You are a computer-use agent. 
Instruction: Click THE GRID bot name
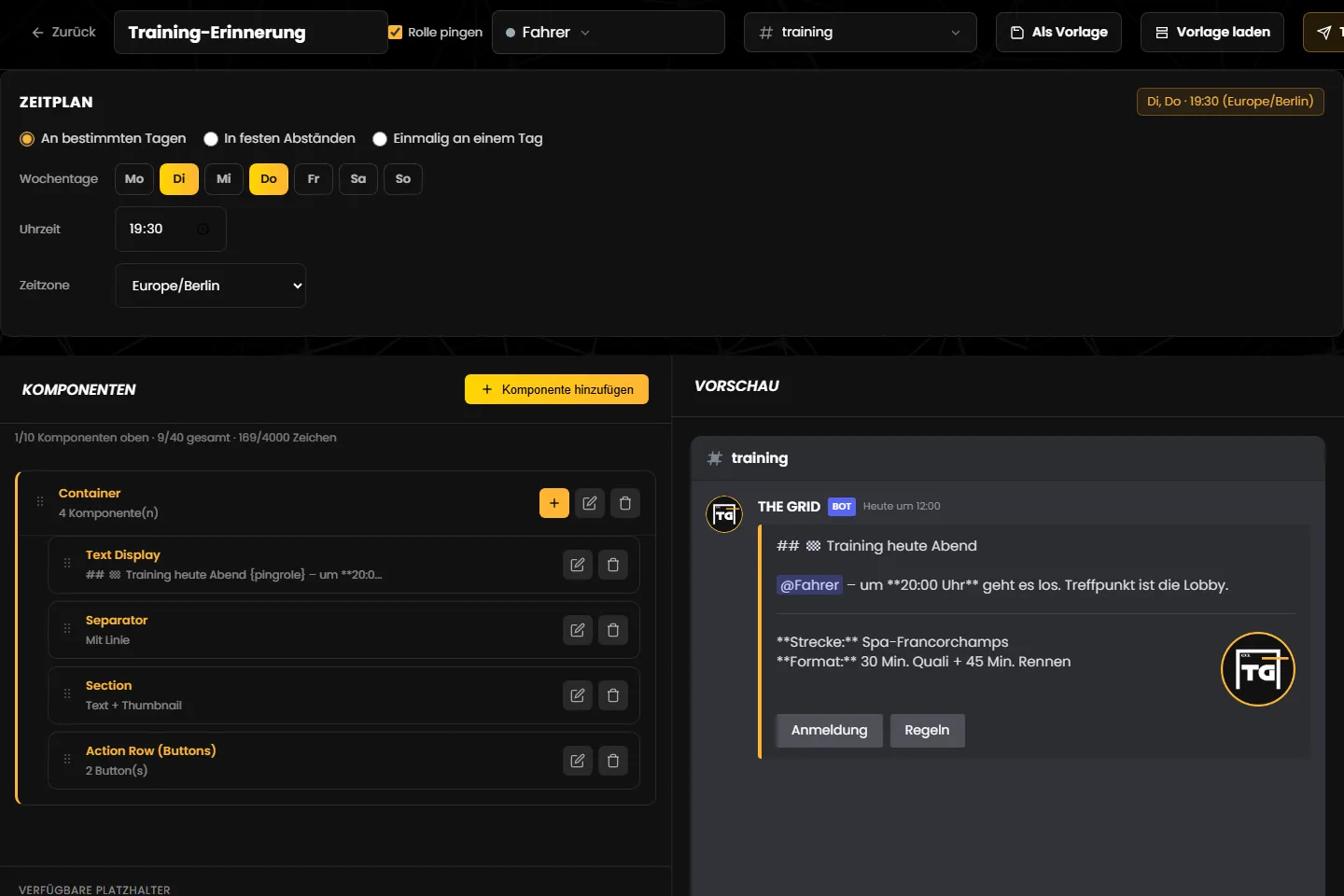pos(789,506)
